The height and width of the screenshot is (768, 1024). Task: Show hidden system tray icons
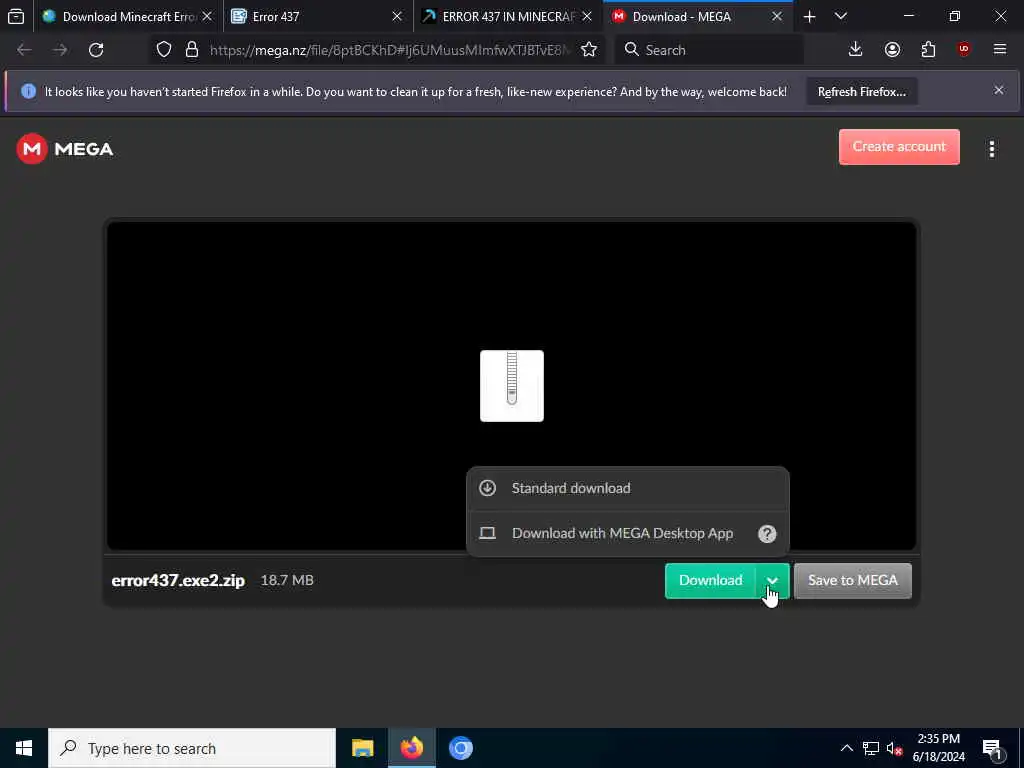pos(846,748)
